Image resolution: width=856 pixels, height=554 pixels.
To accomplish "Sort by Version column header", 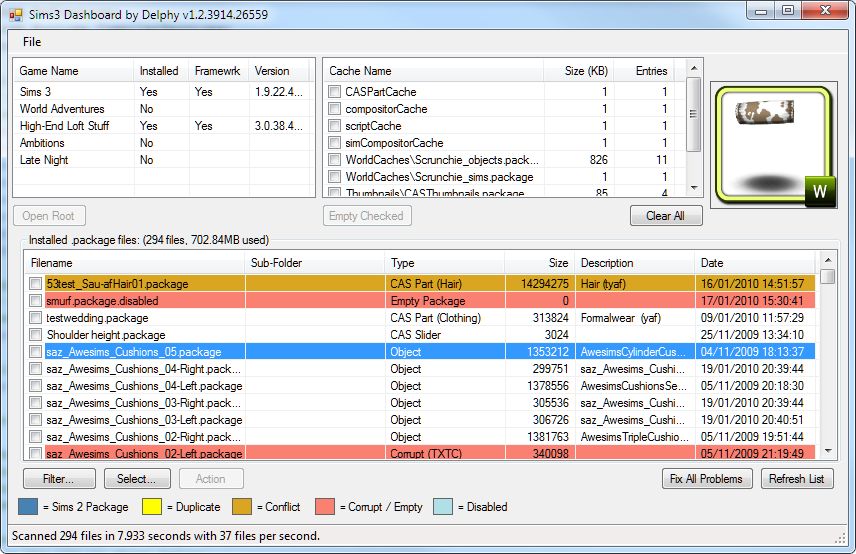I will point(279,71).
